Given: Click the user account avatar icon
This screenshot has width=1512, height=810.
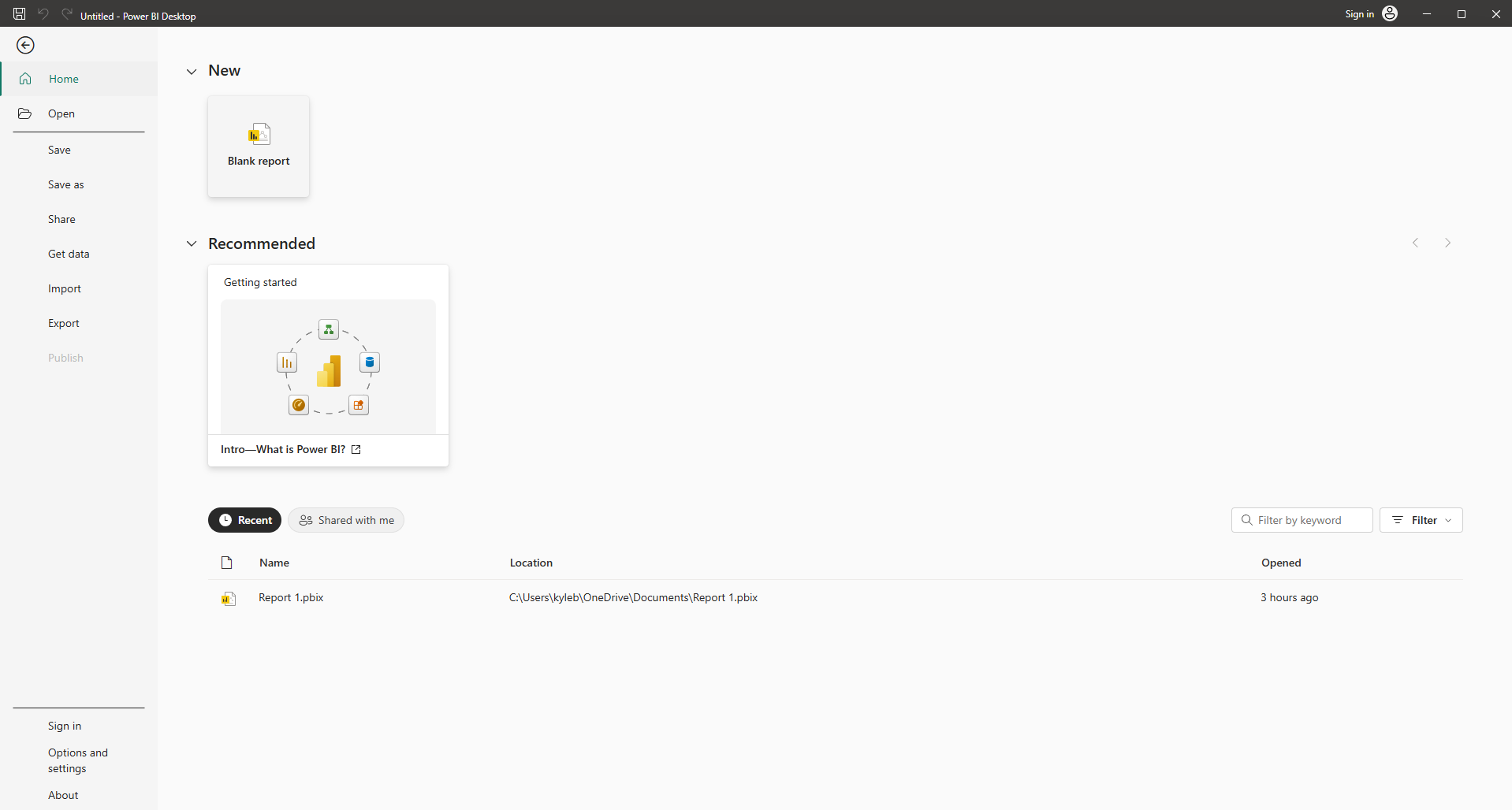Looking at the screenshot, I should click(1390, 13).
